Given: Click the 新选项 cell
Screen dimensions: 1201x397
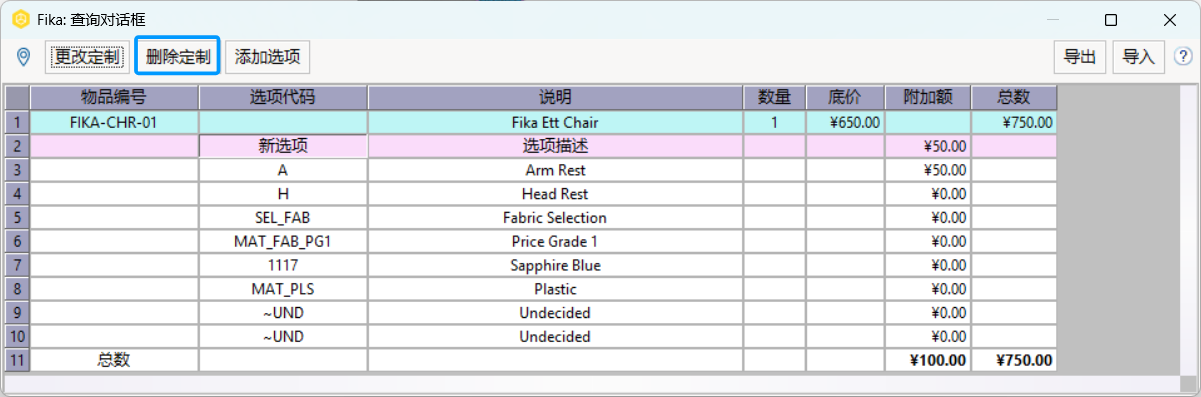Looking at the screenshot, I should (283, 146).
